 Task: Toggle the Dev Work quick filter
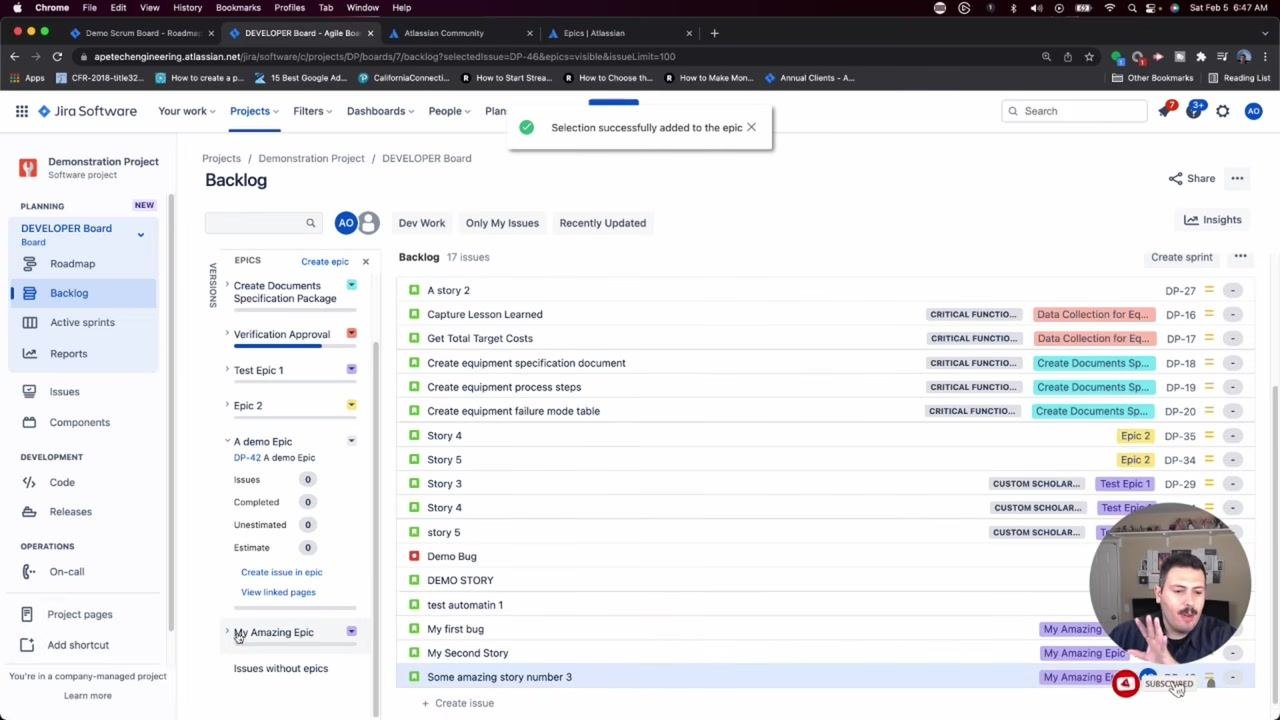click(x=422, y=223)
